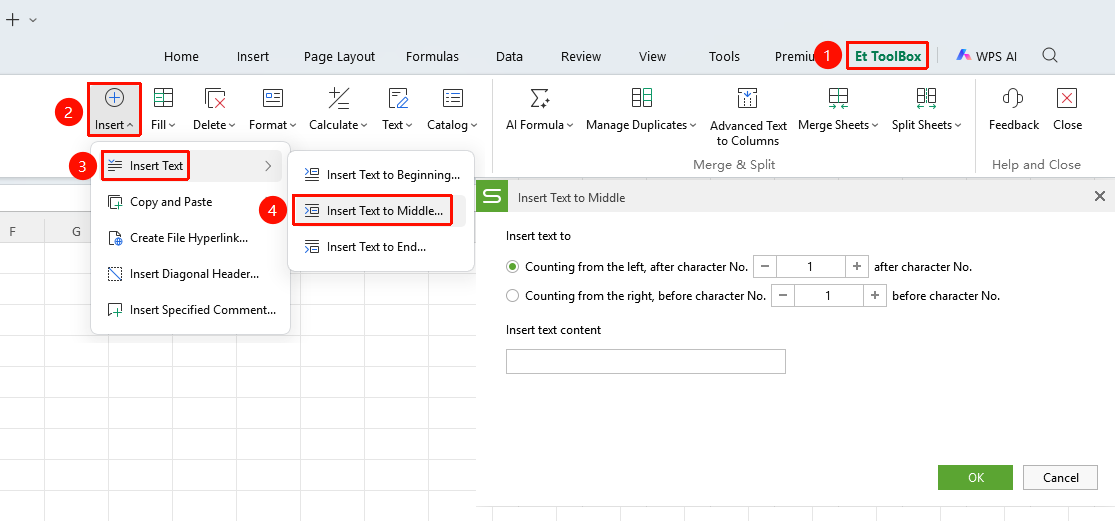1115x521 pixels.
Task: Choose Insert Text to Beginning
Action: 382,174
